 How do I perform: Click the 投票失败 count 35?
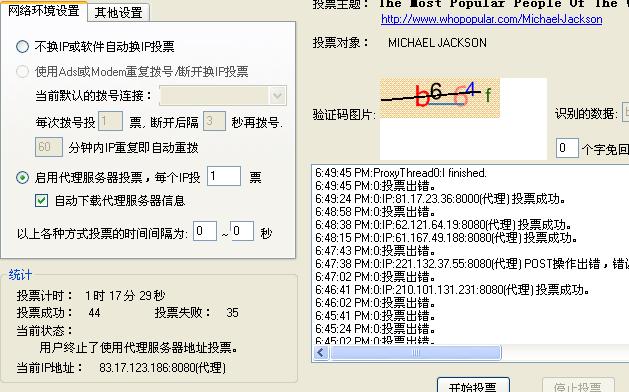[232, 313]
